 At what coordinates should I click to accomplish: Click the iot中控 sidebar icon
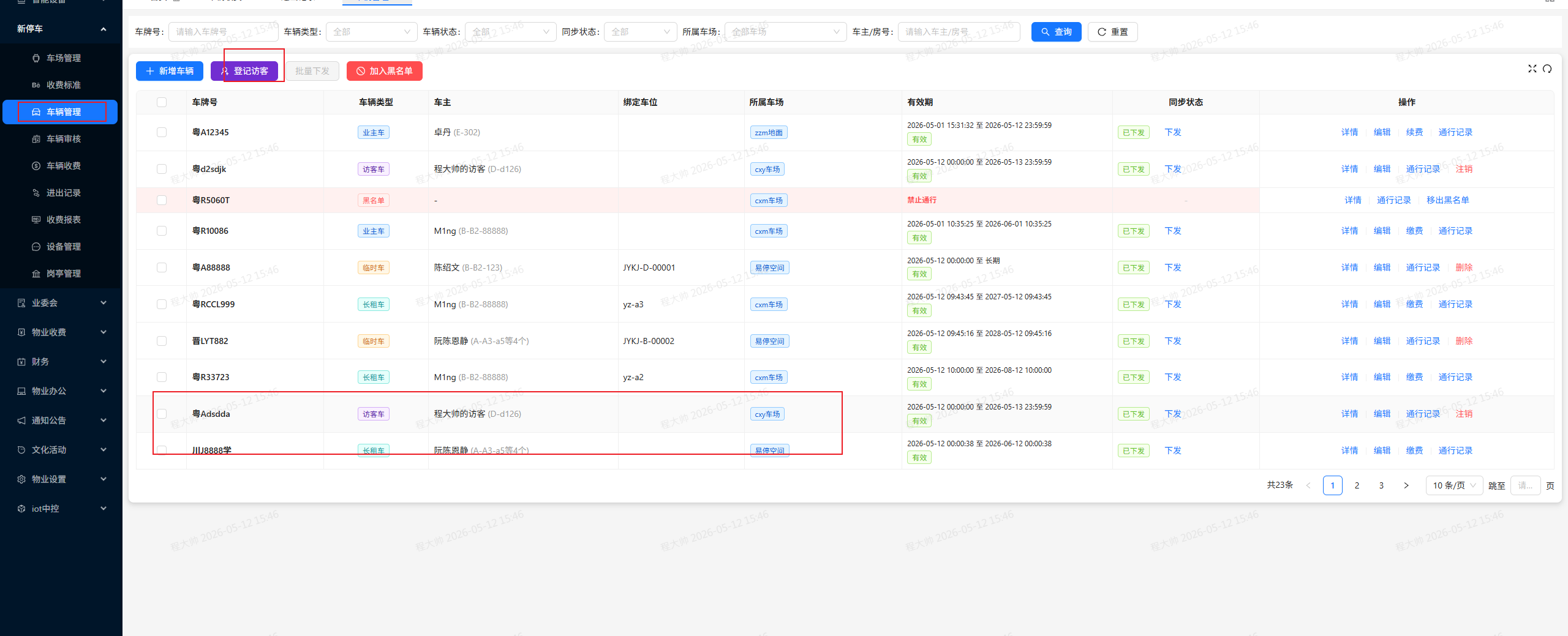(x=21, y=509)
